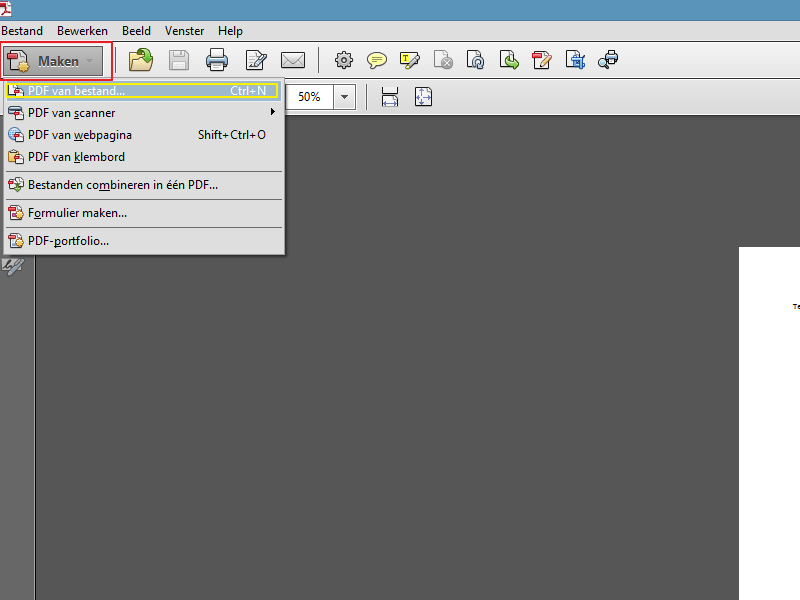Add a sticky note comment

377,60
